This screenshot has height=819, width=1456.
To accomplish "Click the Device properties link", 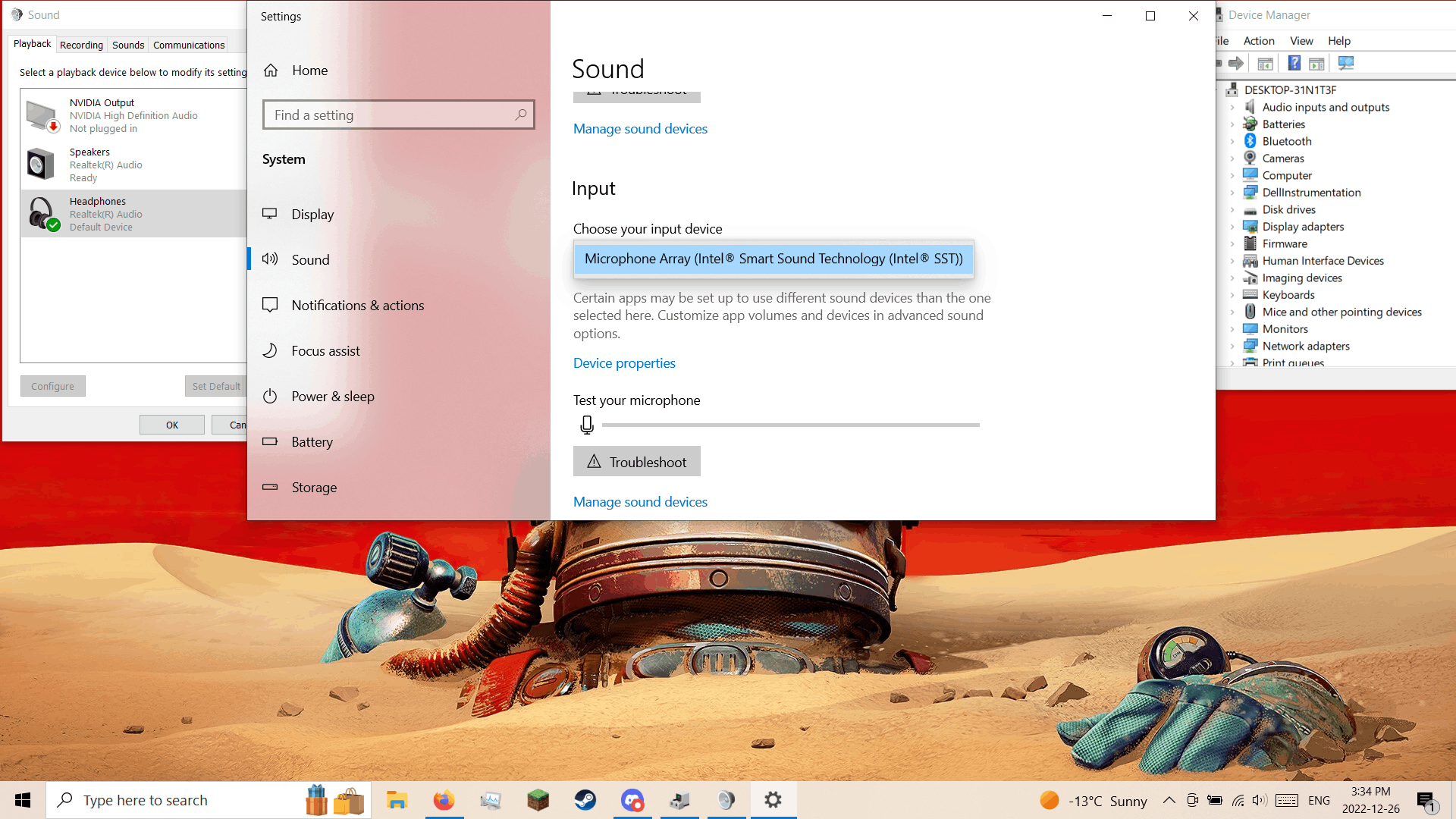I will pos(623,363).
